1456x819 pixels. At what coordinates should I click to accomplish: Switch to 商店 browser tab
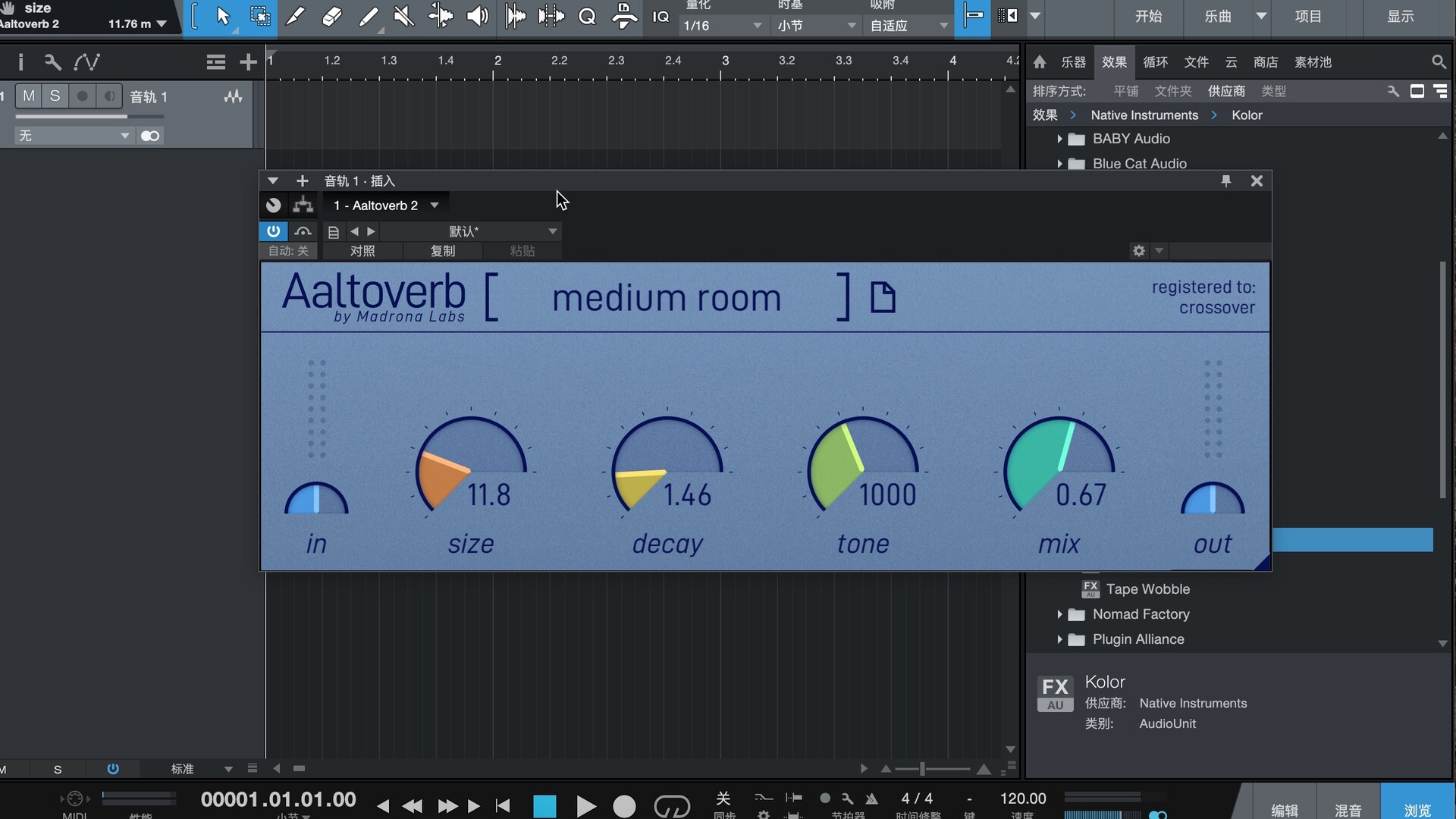1266,62
